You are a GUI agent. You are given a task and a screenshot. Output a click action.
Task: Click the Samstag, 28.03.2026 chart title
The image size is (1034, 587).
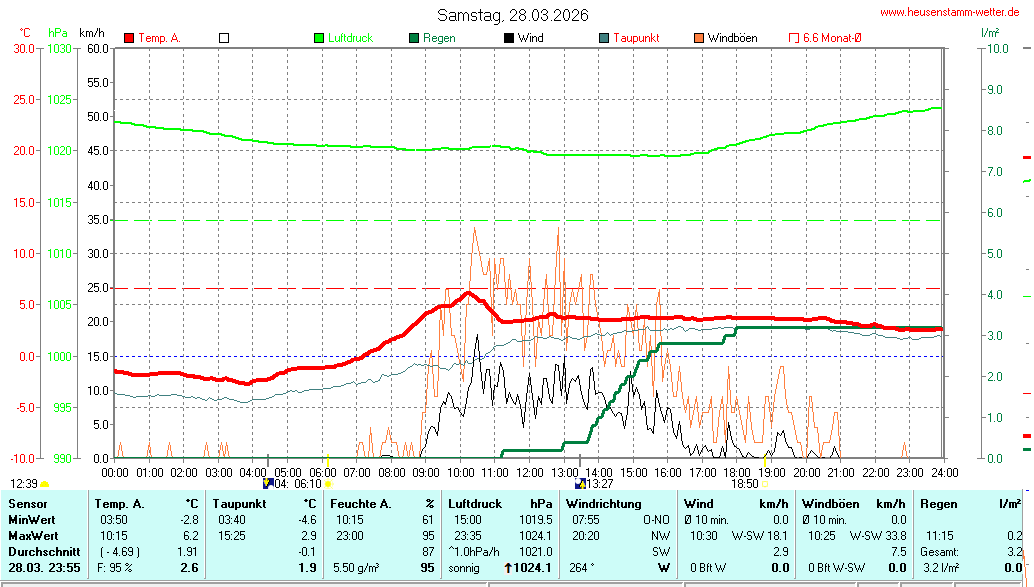point(512,15)
